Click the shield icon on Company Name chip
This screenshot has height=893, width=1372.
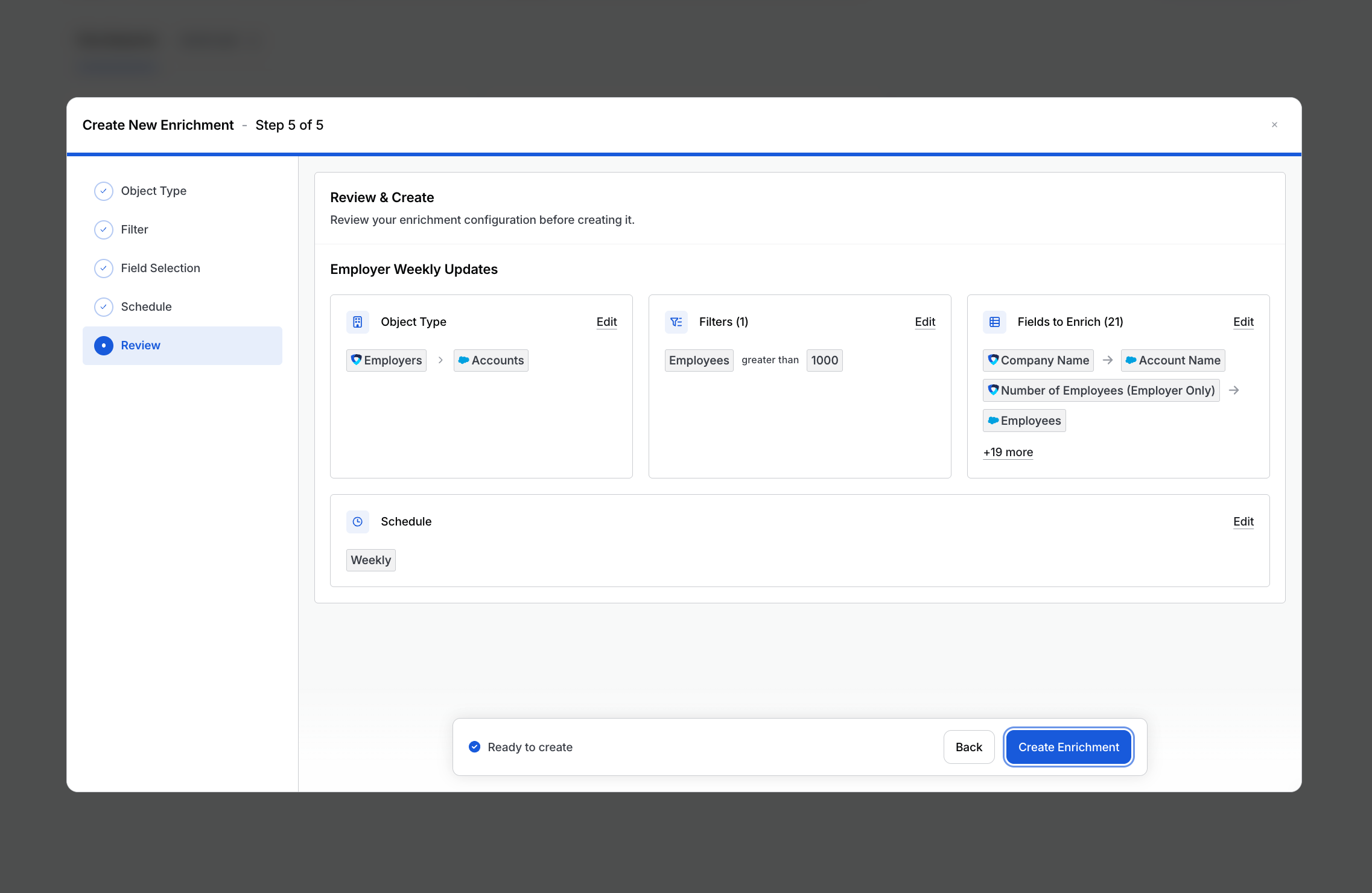pyautogui.click(x=994, y=360)
